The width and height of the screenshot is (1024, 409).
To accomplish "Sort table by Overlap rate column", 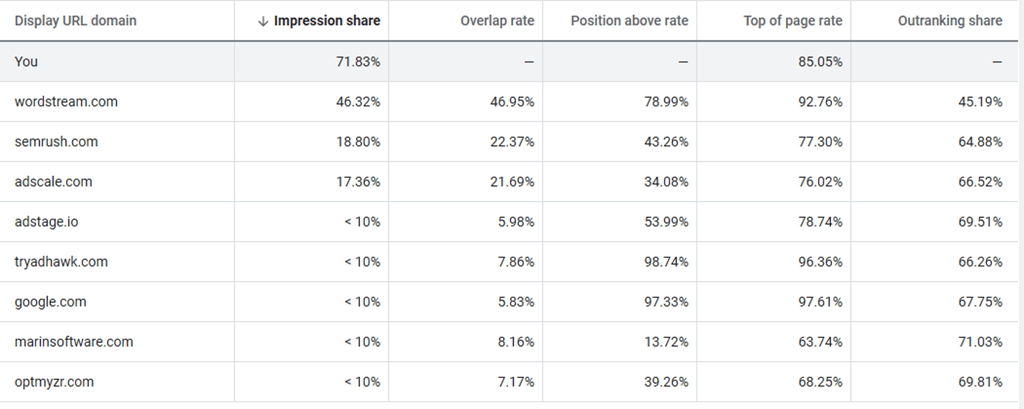I will [x=497, y=21].
